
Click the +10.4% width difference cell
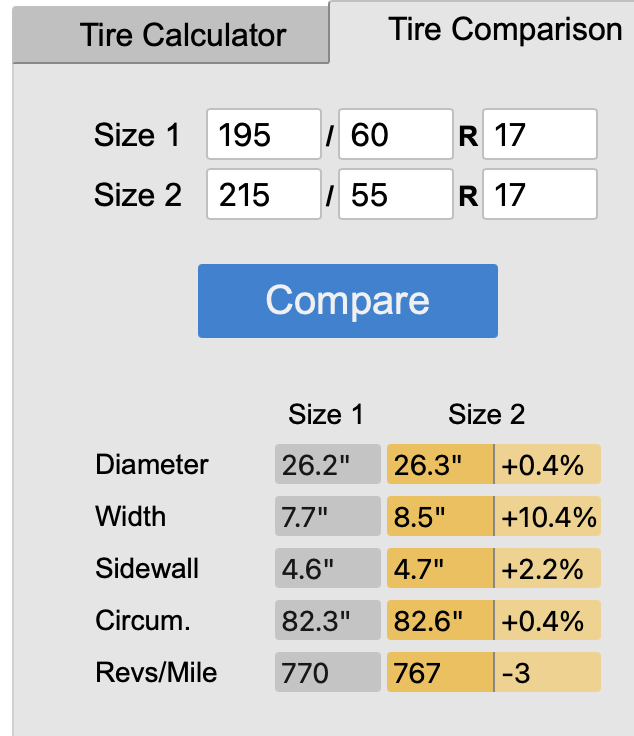pos(548,517)
